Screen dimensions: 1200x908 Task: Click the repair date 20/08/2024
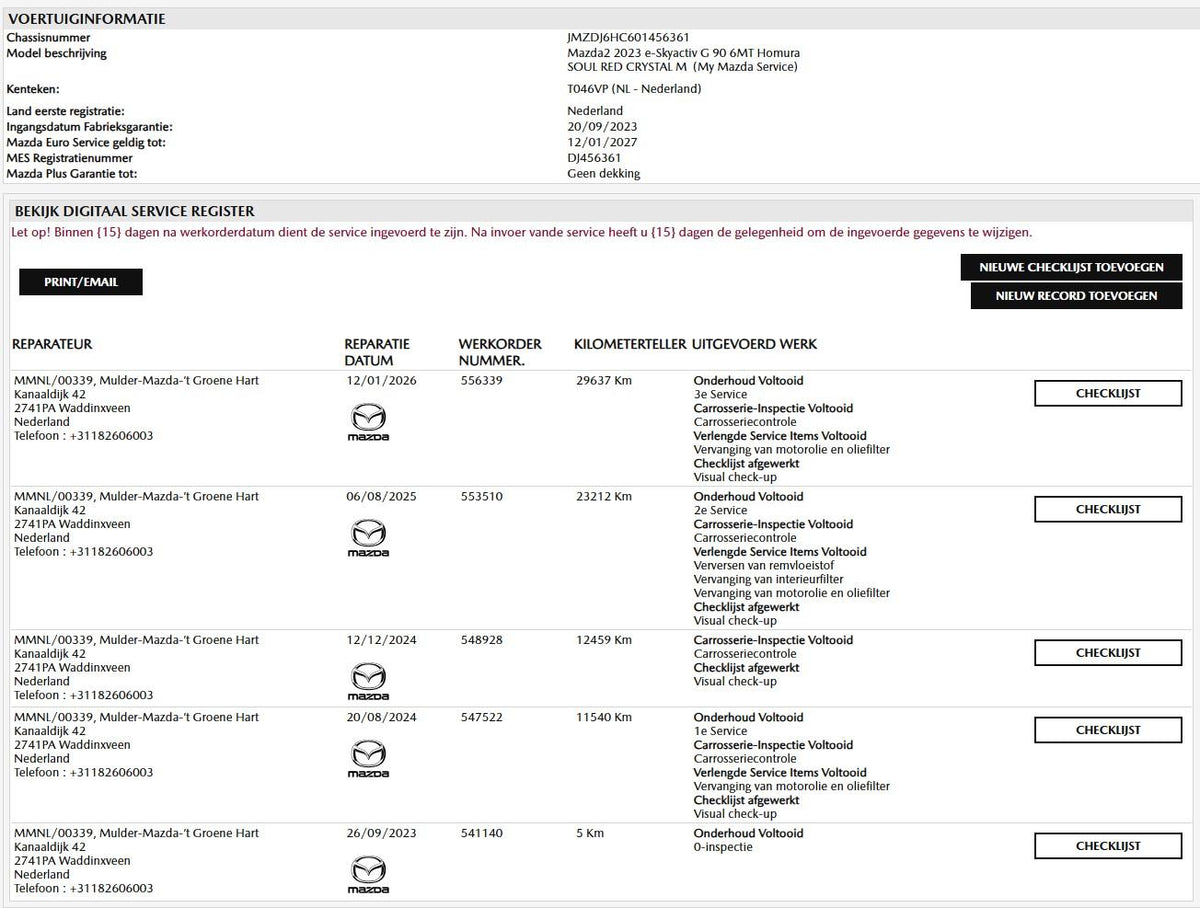(x=381, y=718)
